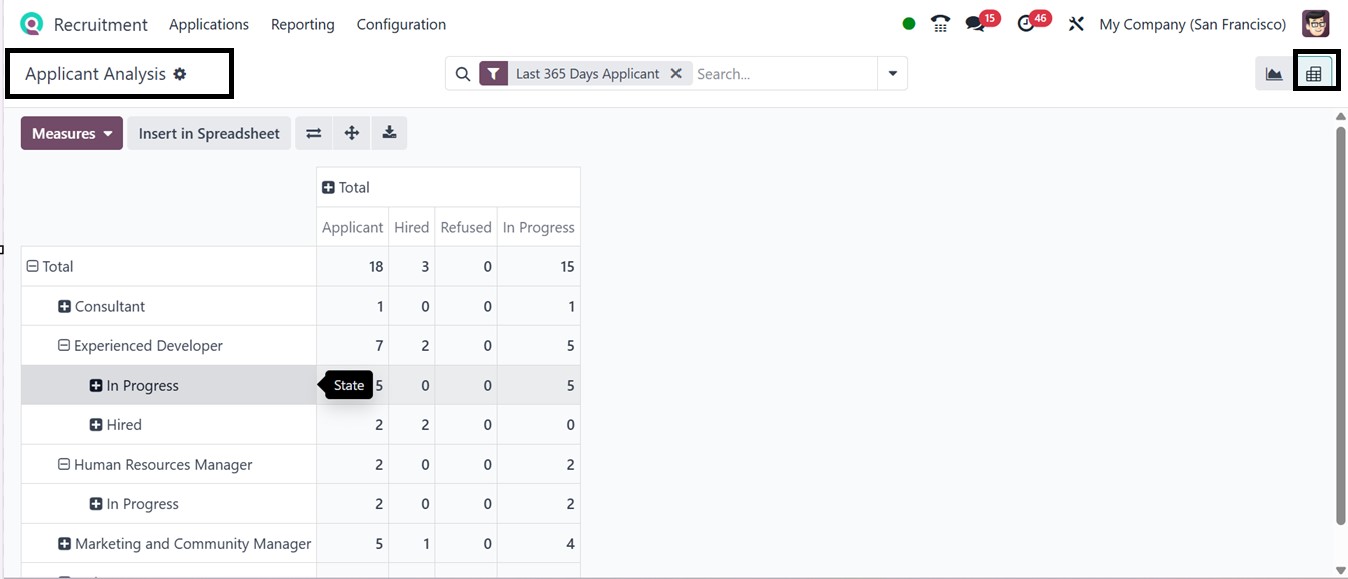Open the Measures dropdown

pyautogui.click(x=72, y=133)
